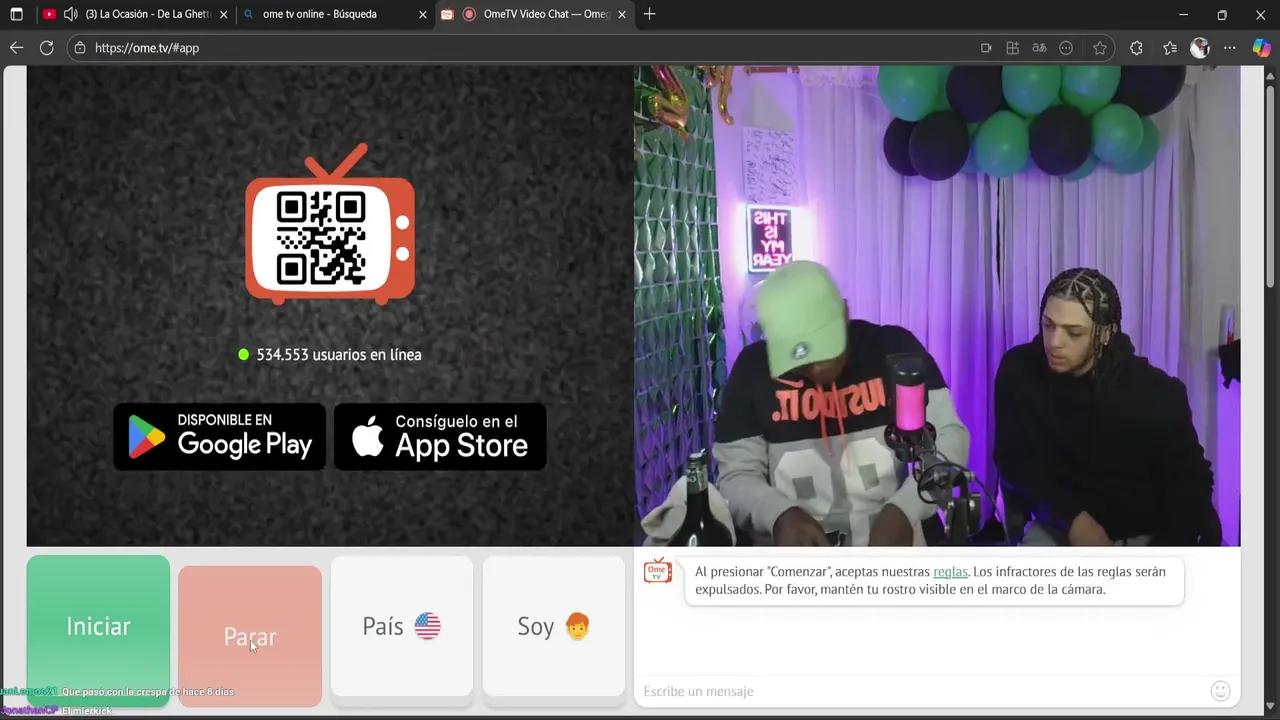Open the browser extensions menu
1280x720 pixels.
1136,47
